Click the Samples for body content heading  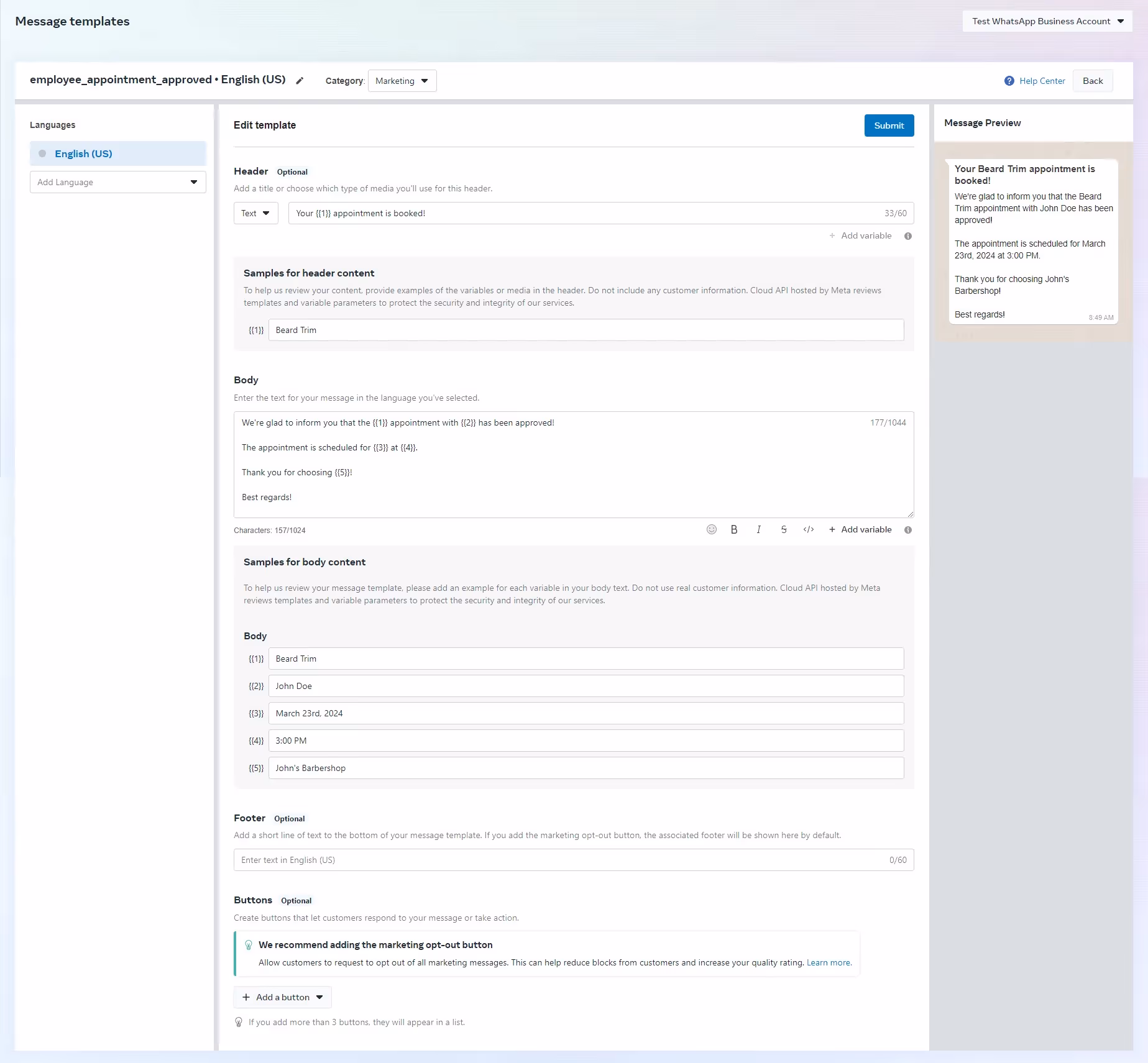305,562
